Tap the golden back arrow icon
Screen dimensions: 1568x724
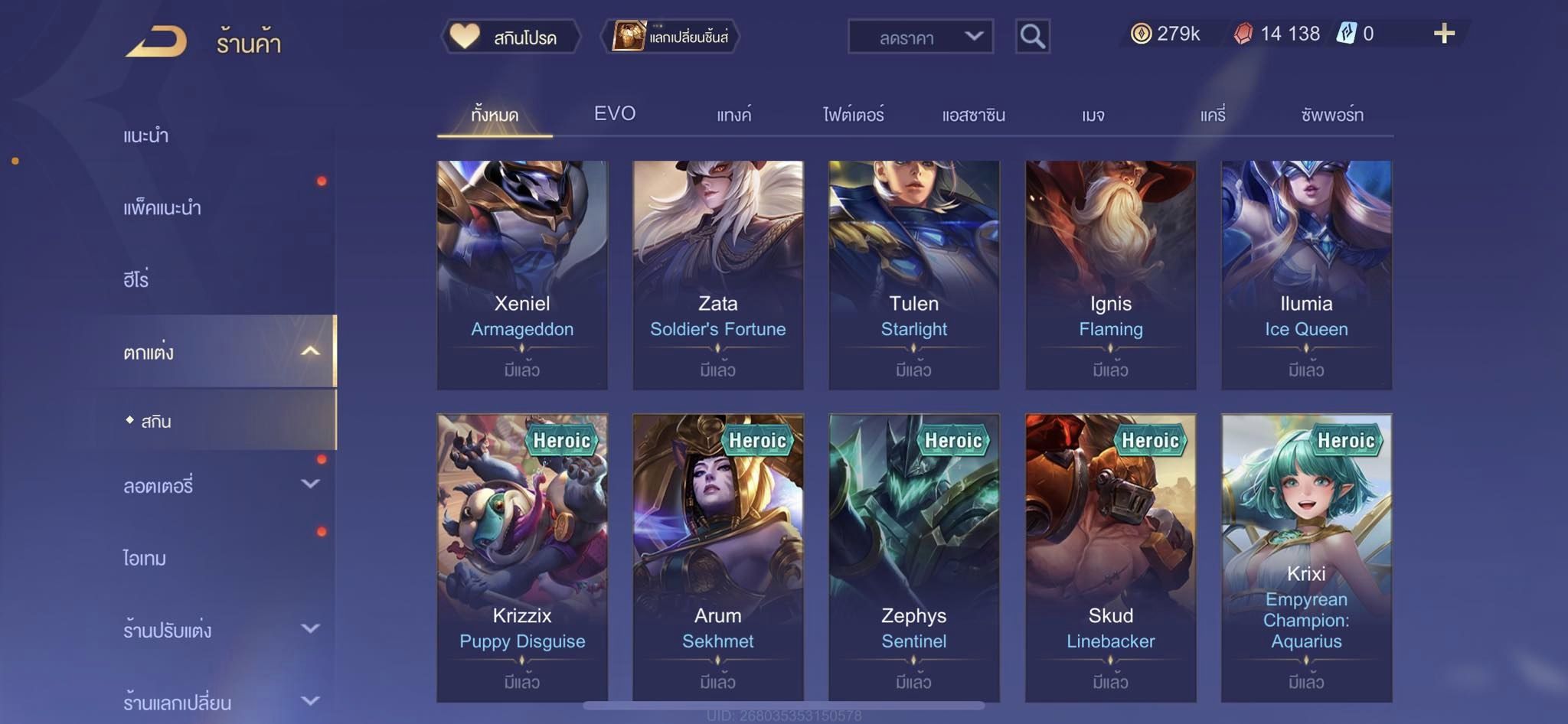click(x=157, y=41)
